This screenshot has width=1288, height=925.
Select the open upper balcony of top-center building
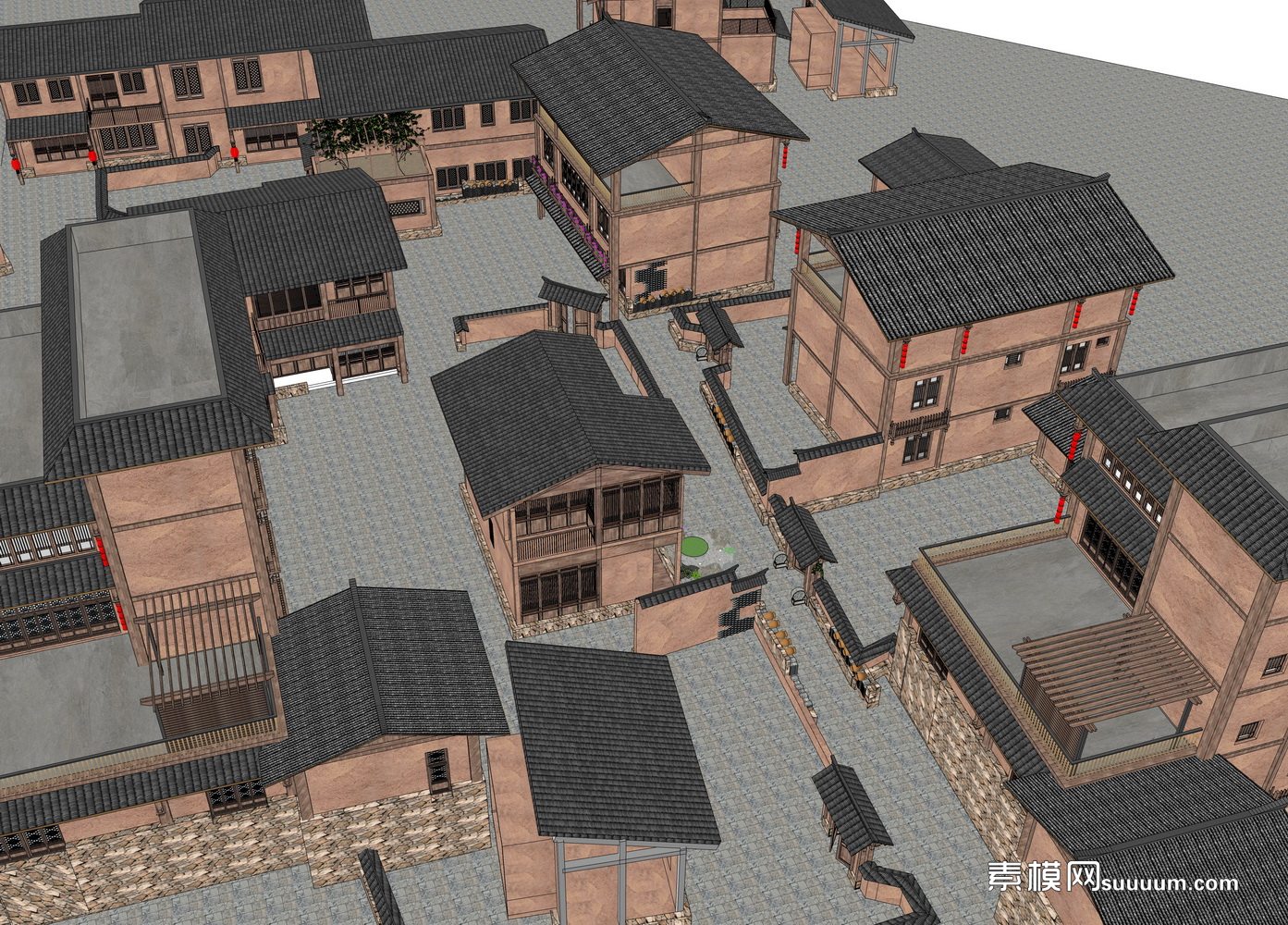coord(656,176)
